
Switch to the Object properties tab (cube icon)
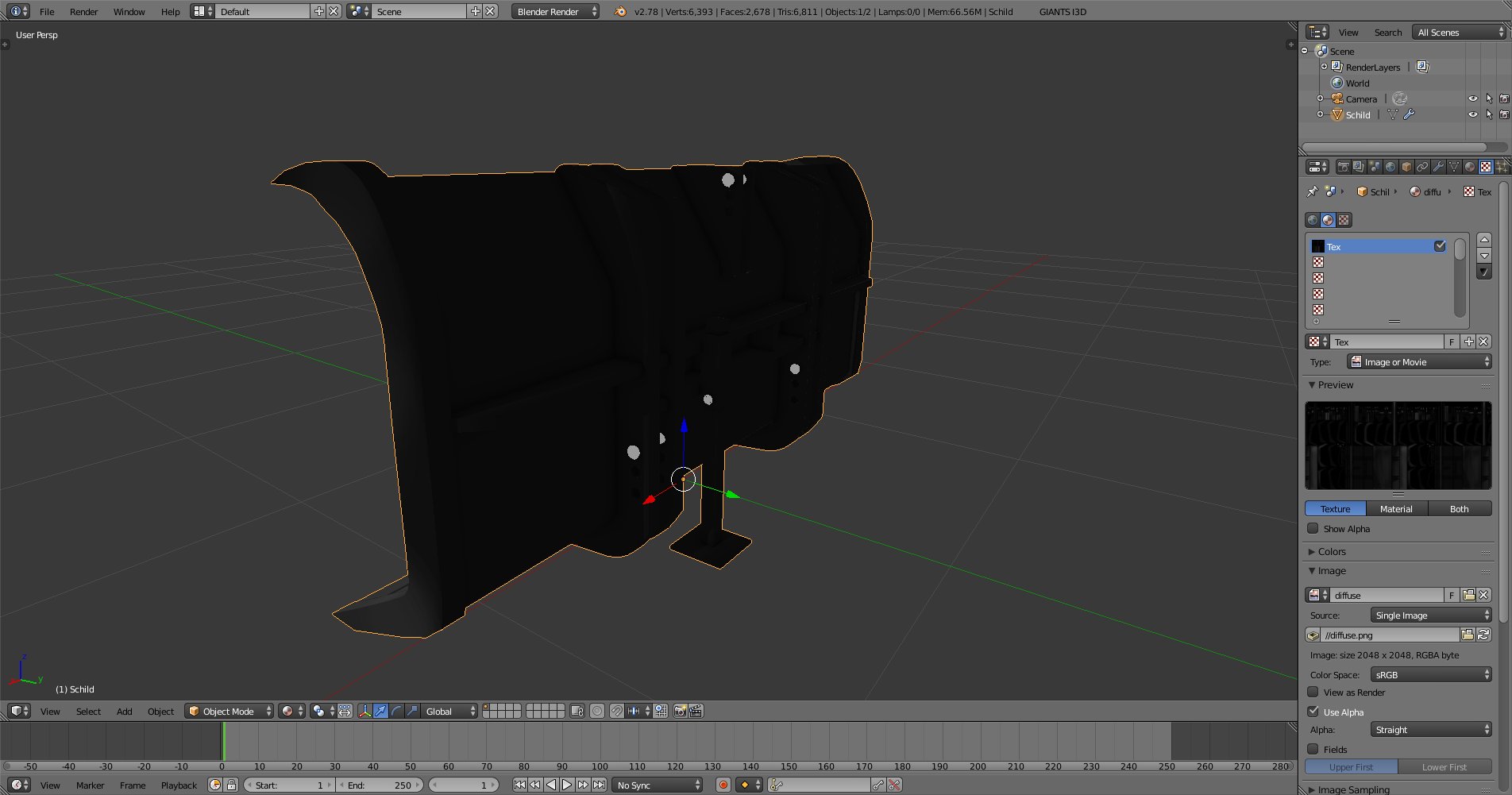click(1406, 167)
